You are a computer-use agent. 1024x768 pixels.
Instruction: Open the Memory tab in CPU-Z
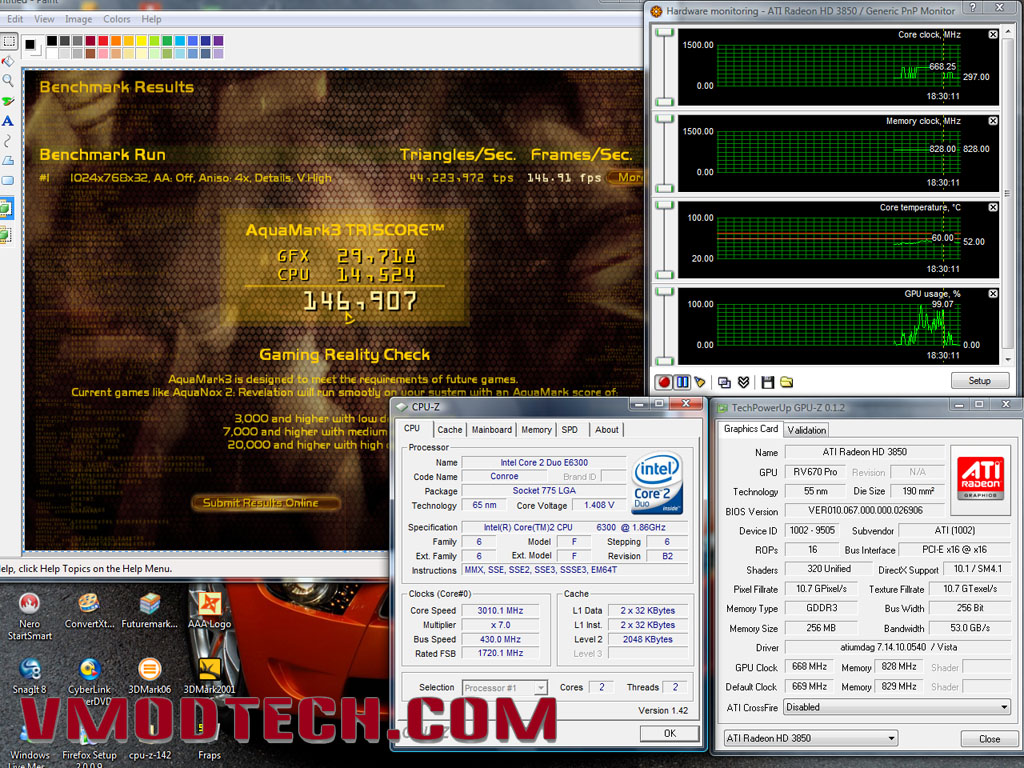[536, 429]
